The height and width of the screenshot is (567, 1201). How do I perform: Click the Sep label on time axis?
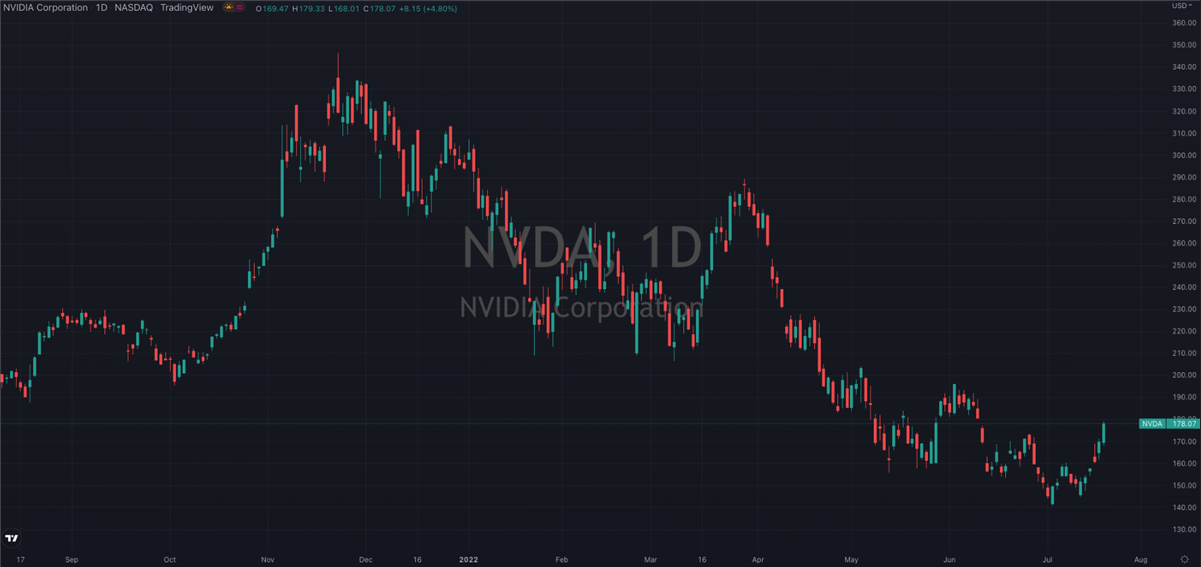71,559
